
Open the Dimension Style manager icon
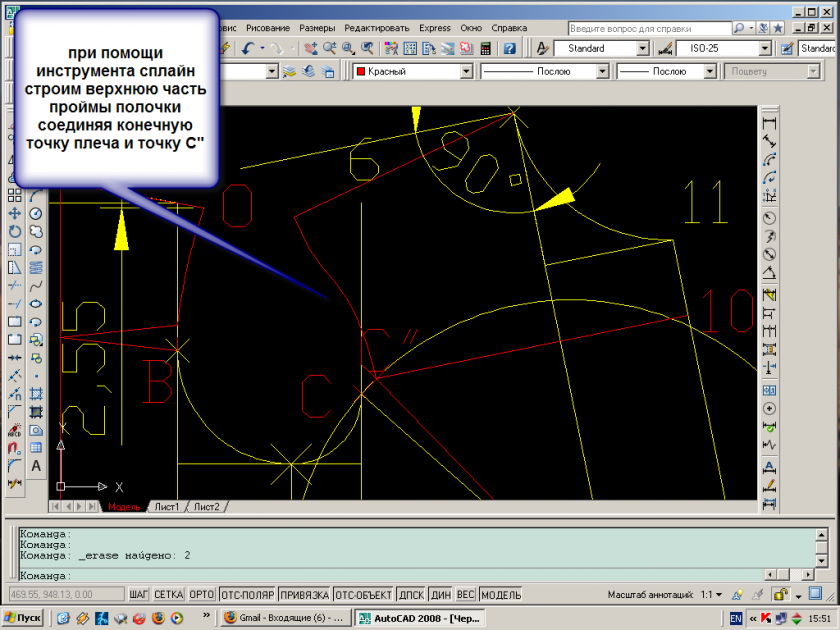[x=665, y=49]
